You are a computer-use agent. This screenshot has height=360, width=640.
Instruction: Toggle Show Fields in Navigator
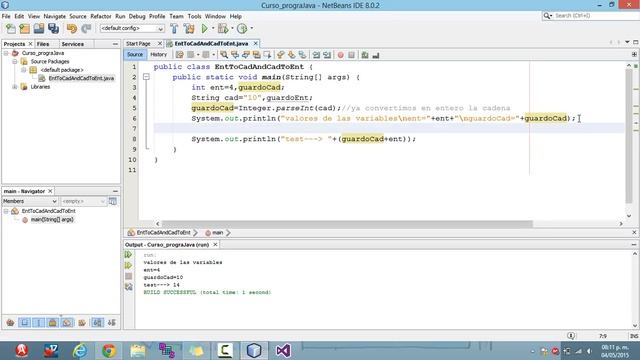(24, 323)
